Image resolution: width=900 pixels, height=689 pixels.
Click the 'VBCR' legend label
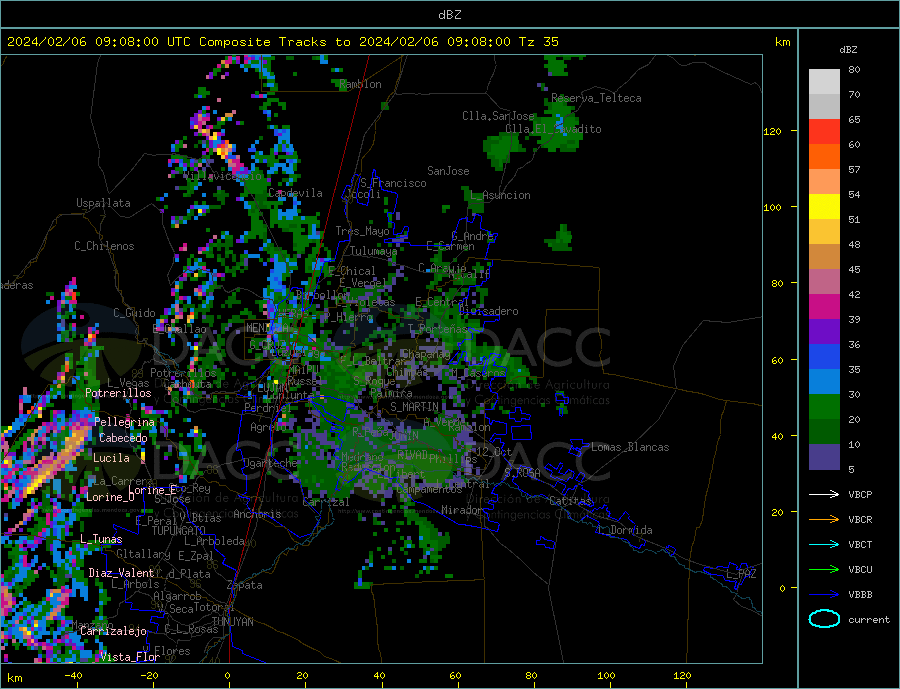click(860, 520)
